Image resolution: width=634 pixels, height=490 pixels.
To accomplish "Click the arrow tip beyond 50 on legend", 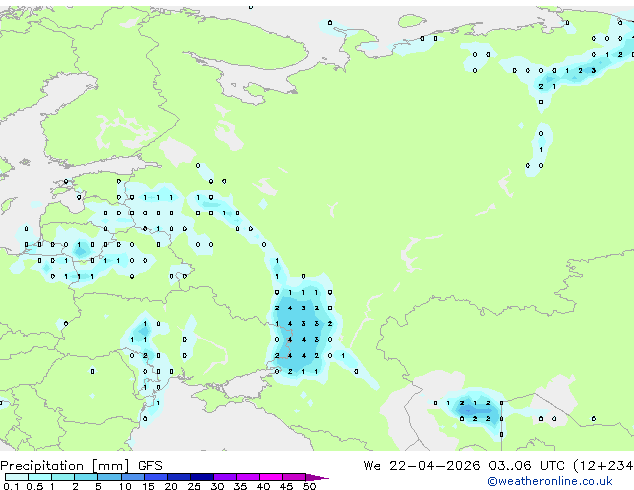I will pos(317,477).
